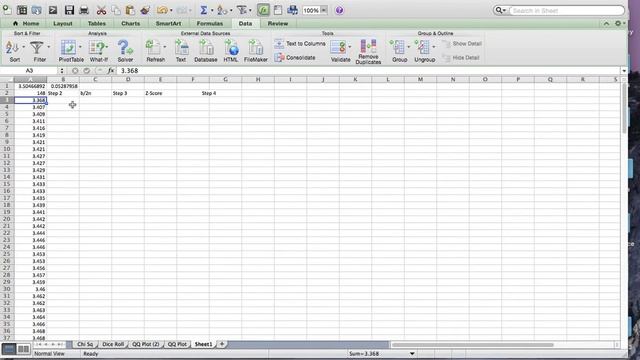Image resolution: width=640 pixels, height=360 pixels.
Task: Switch to the SmartArt ribbon tab
Action: coord(169,24)
